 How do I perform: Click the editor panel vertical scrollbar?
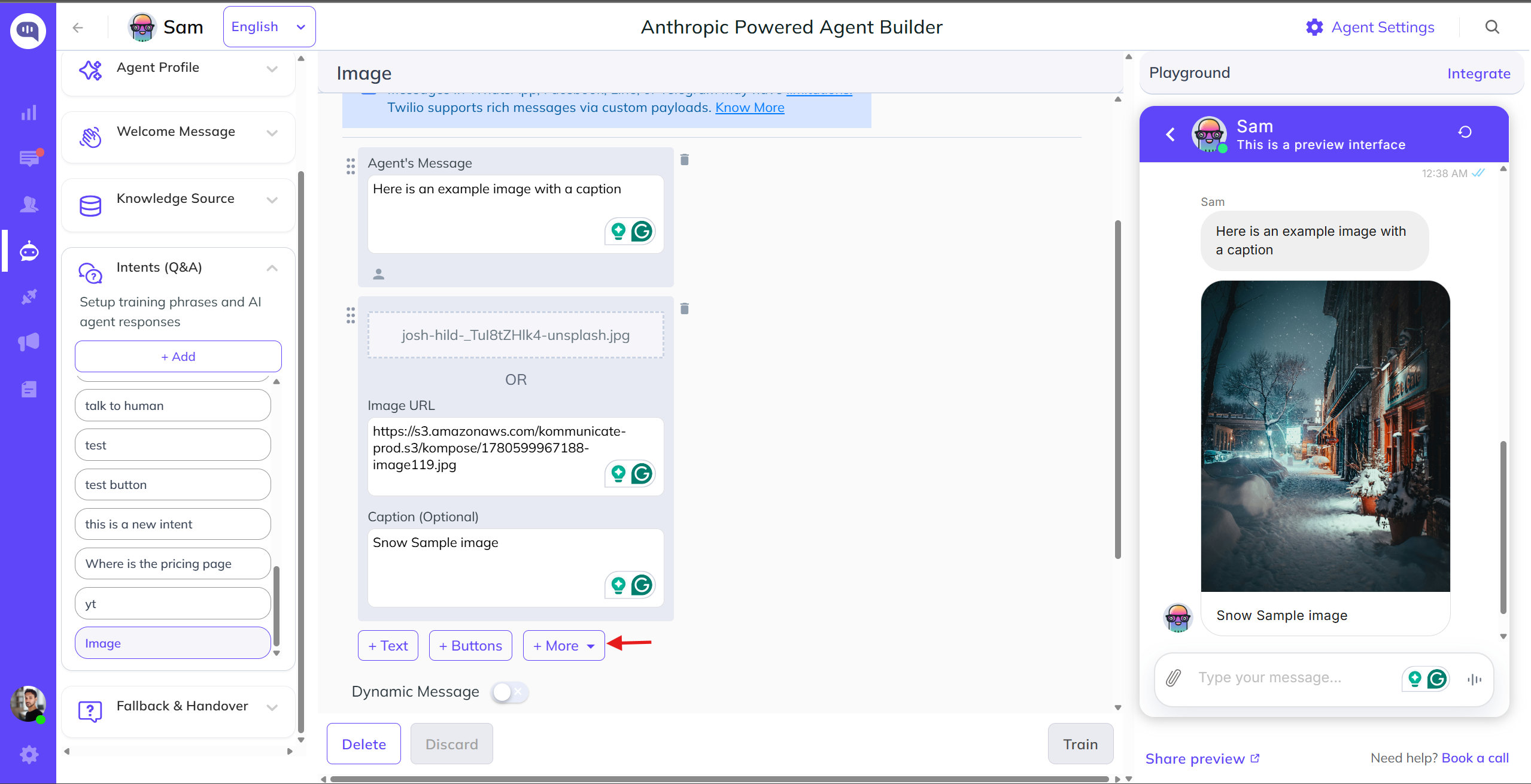coord(1117,389)
